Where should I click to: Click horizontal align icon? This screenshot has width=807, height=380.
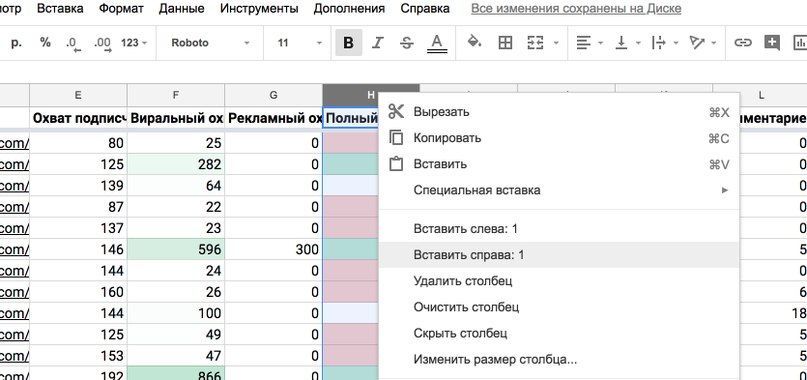[583, 43]
